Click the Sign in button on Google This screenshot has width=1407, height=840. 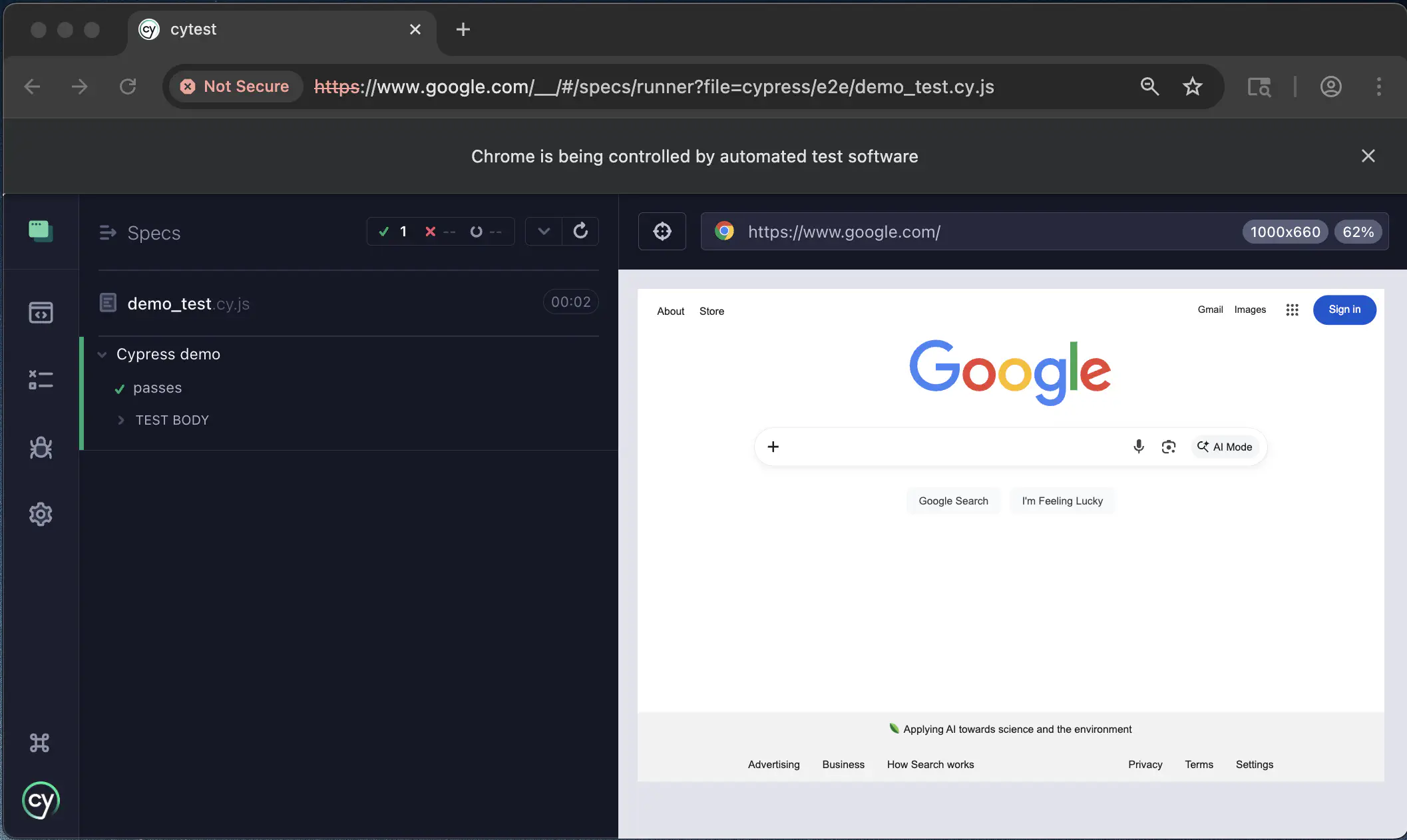[x=1344, y=310]
